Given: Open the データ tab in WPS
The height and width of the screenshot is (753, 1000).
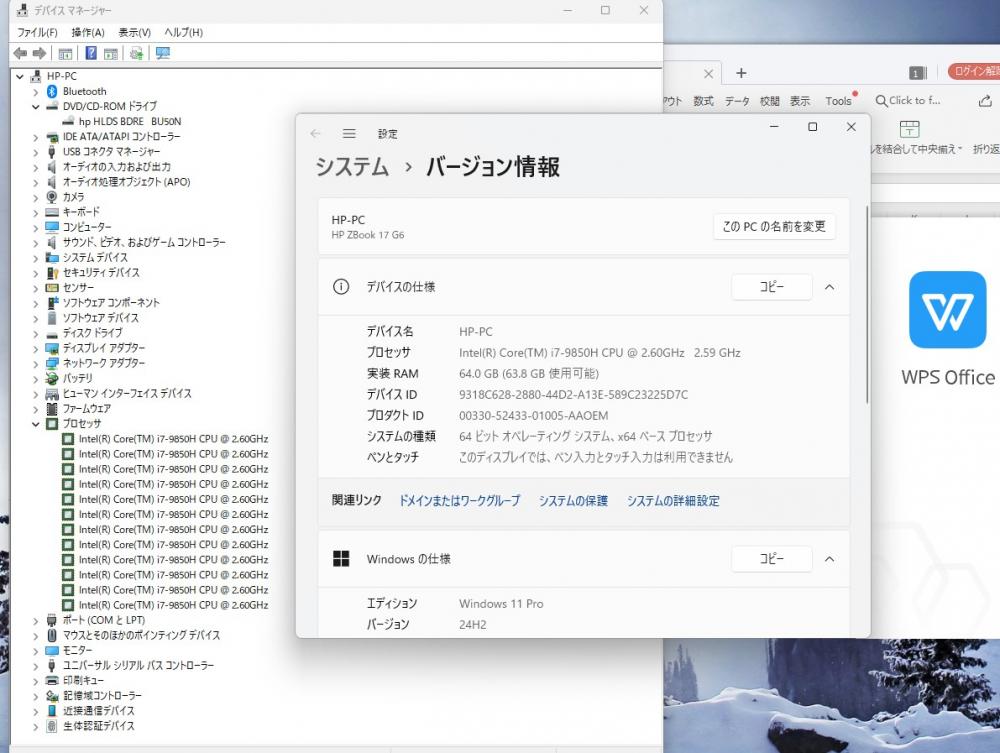Looking at the screenshot, I should pos(737,101).
